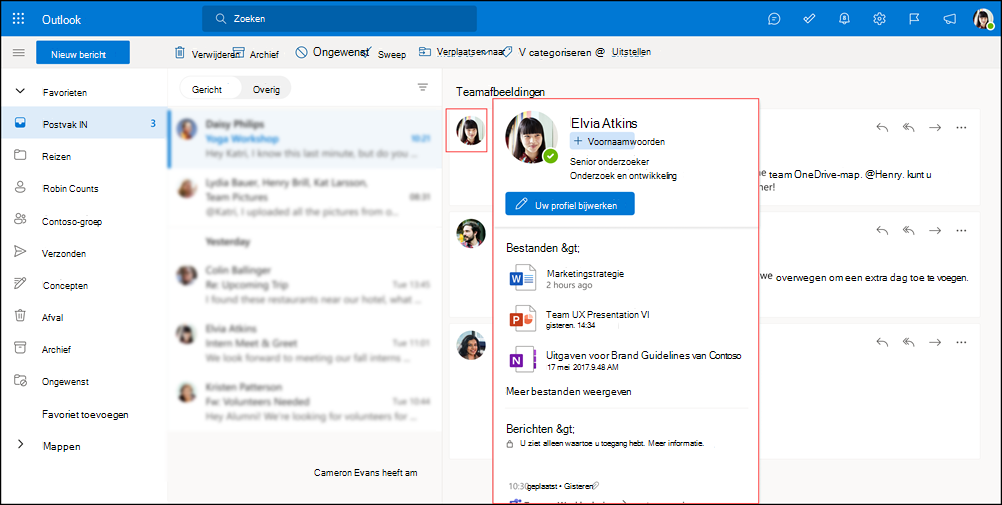Open Kristen Patterson Volunteers Needed email
The width and height of the screenshot is (1002, 505).
coord(305,401)
